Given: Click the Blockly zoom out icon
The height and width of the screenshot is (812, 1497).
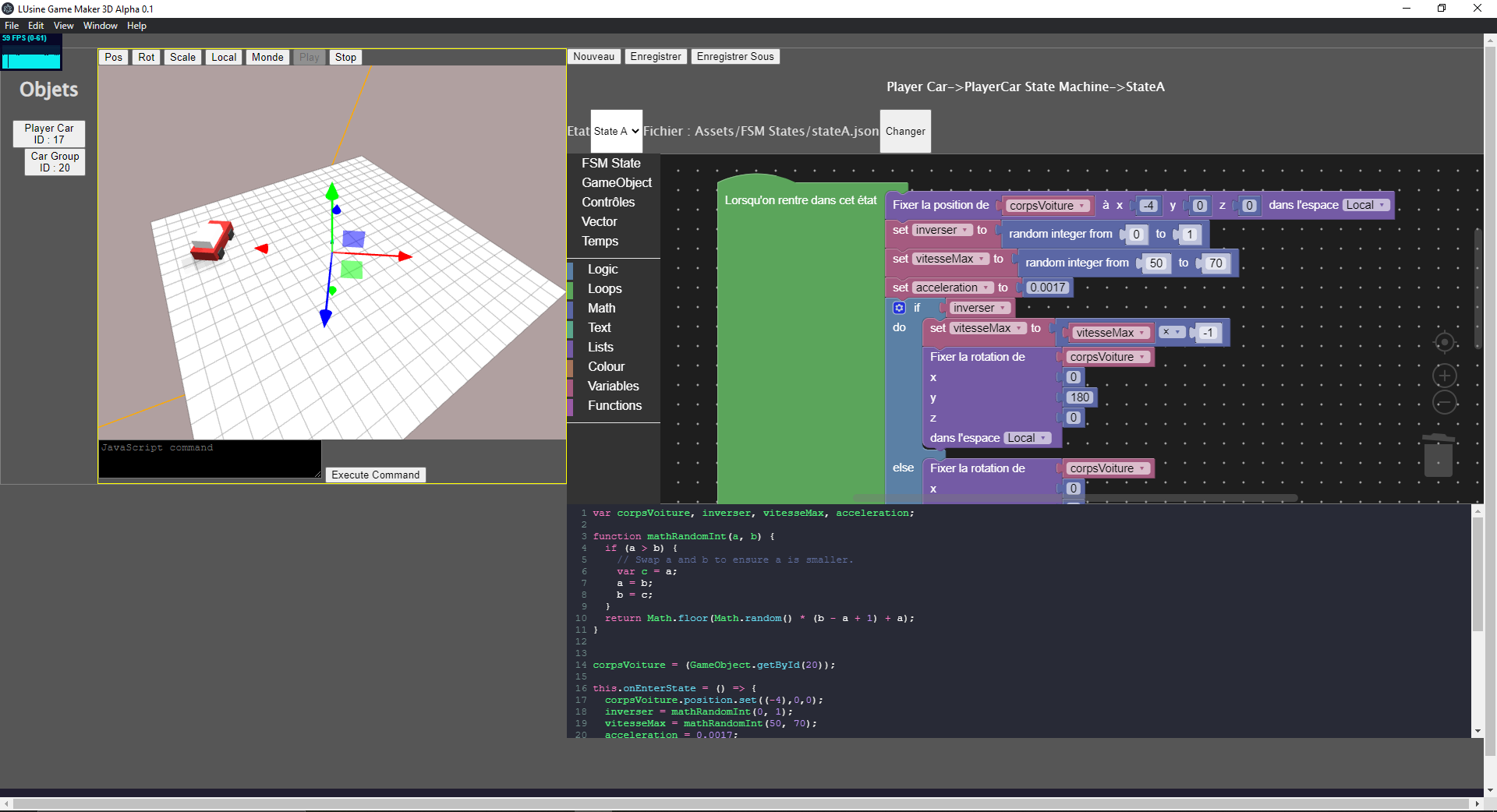Looking at the screenshot, I should pyautogui.click(x=1444, y=403).
